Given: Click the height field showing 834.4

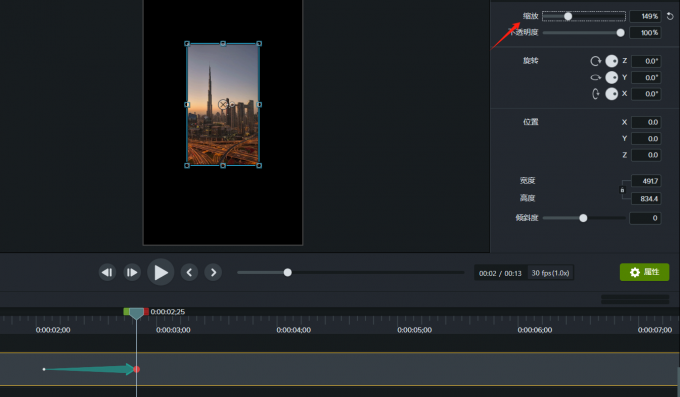Looking at the screenshot, I should coord(646,199).
